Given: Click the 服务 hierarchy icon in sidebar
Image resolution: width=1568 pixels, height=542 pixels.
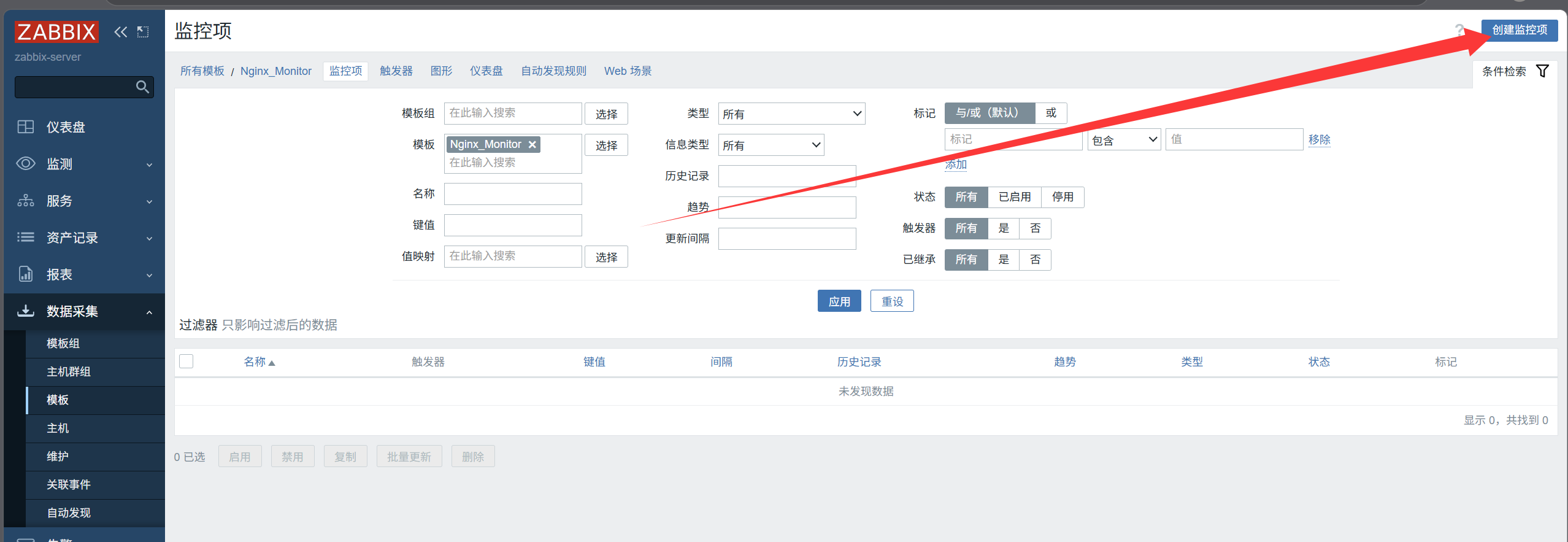Looking at the screenshot, I should [26, 201].
